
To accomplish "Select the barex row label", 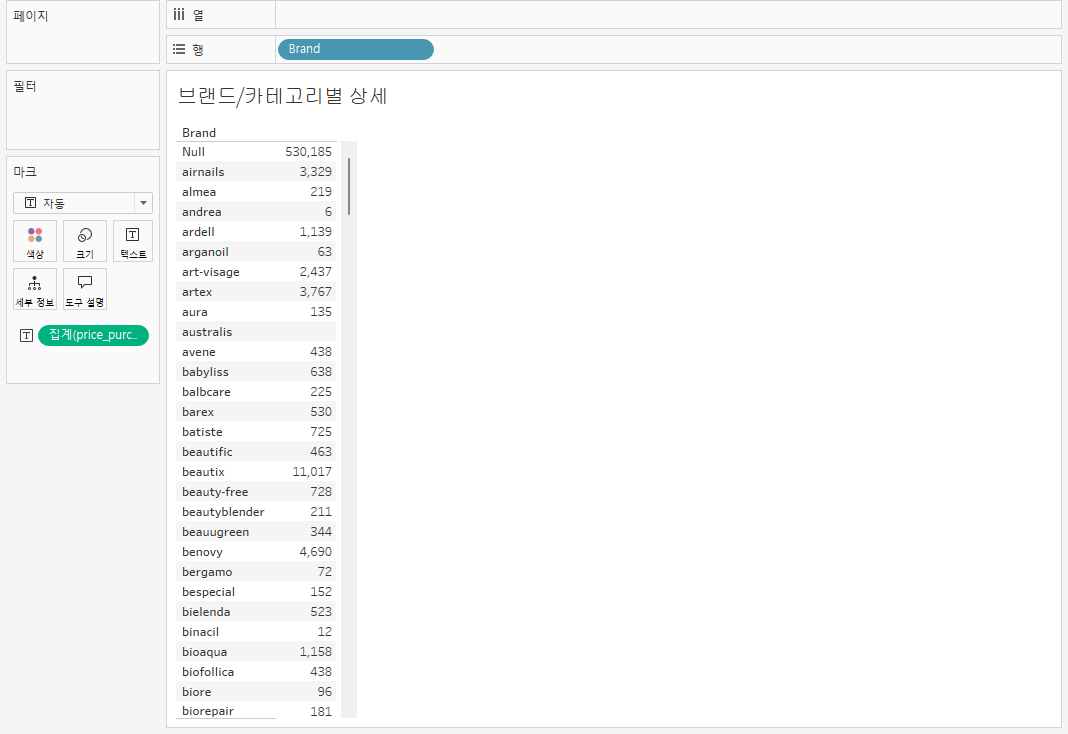I will click(x=198, y=412).
